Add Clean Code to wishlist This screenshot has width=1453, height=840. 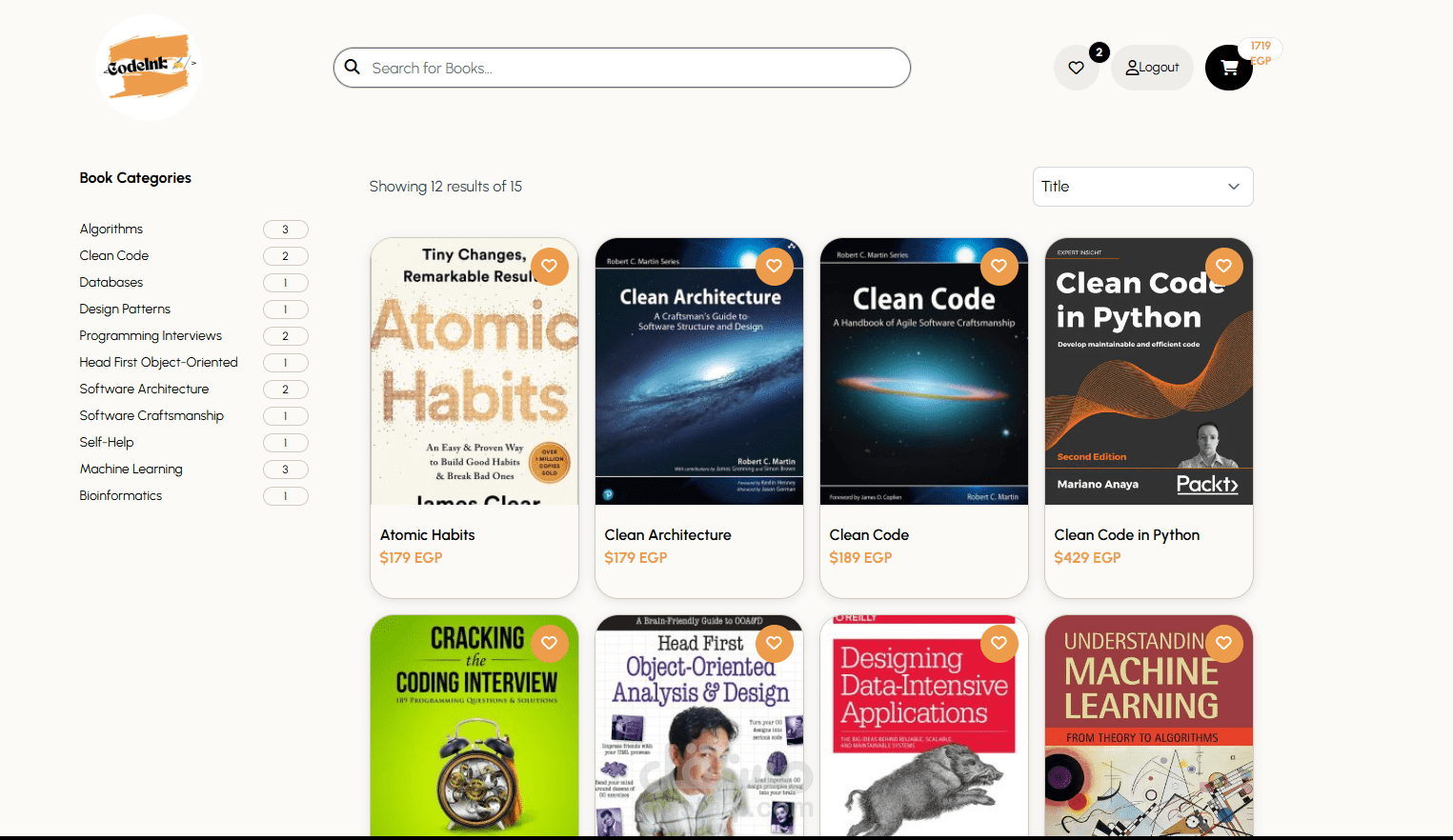[x=999, y=267]
